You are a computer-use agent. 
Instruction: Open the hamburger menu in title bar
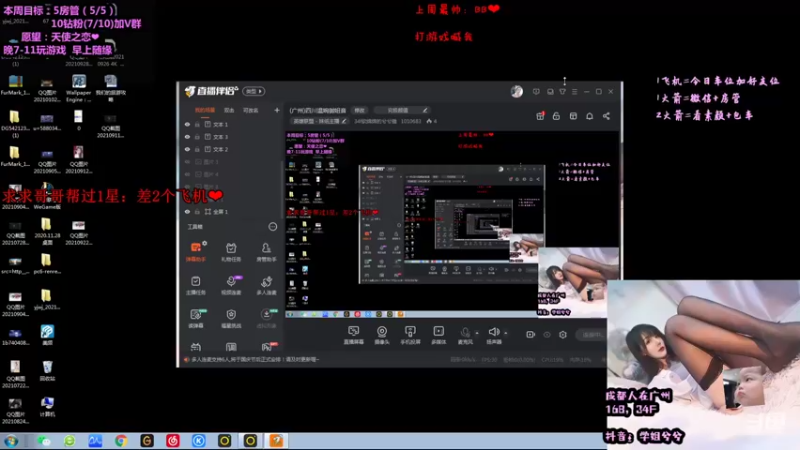tap(574, 92)
